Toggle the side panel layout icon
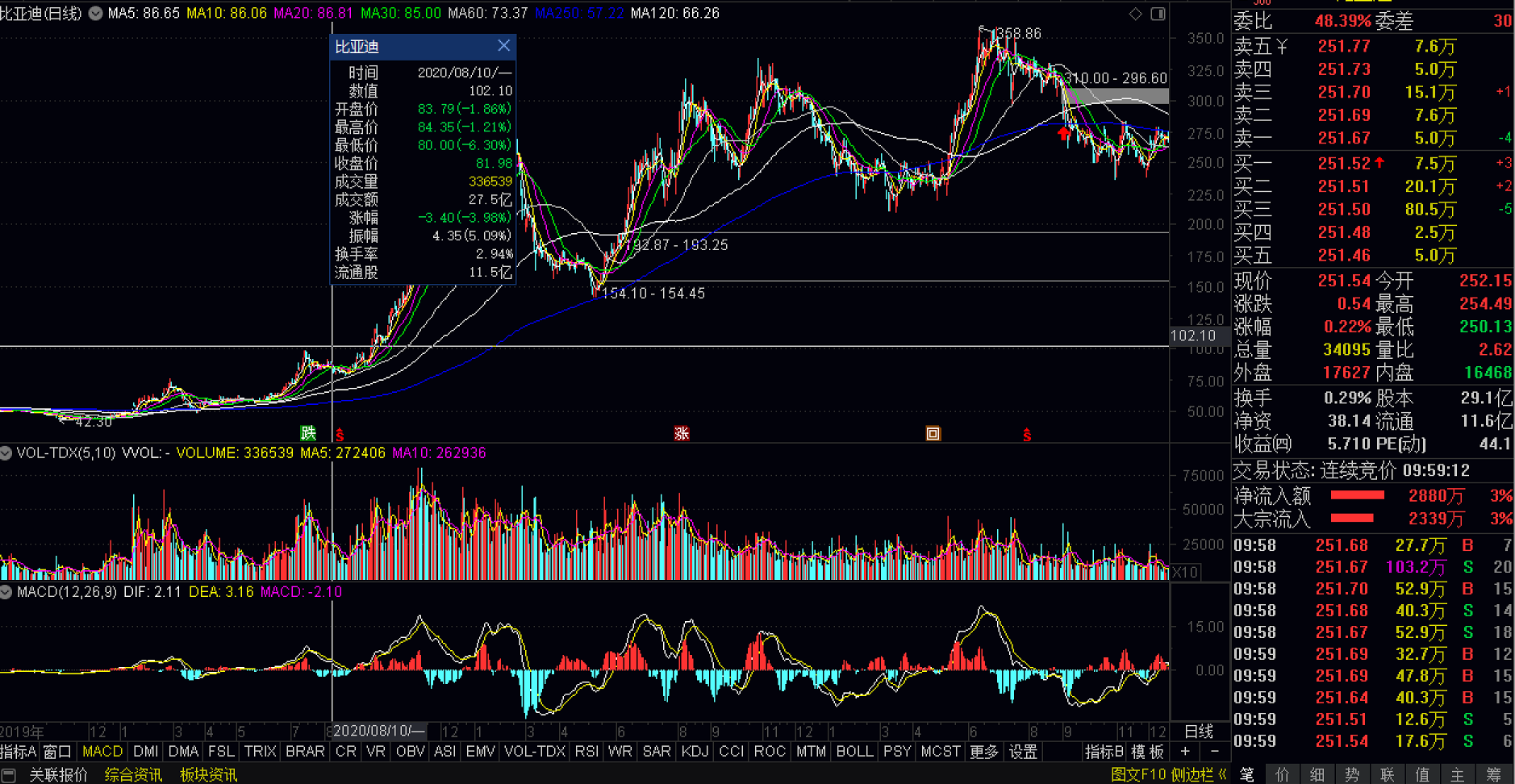 pos(1158,14)
